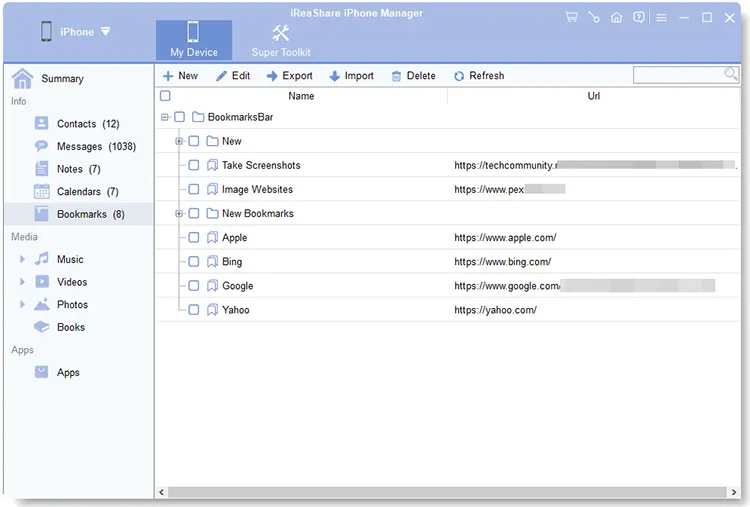This screenshot has width=750, height=507.
Task: Check the New Bookmarks folder checkbox
Action: pos(194,213)
